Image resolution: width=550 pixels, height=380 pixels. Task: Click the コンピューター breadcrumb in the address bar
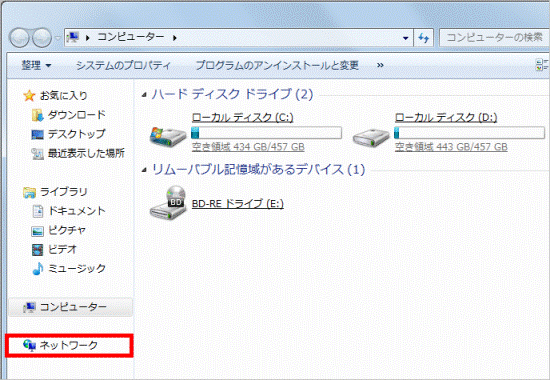(x=130, y=37)
